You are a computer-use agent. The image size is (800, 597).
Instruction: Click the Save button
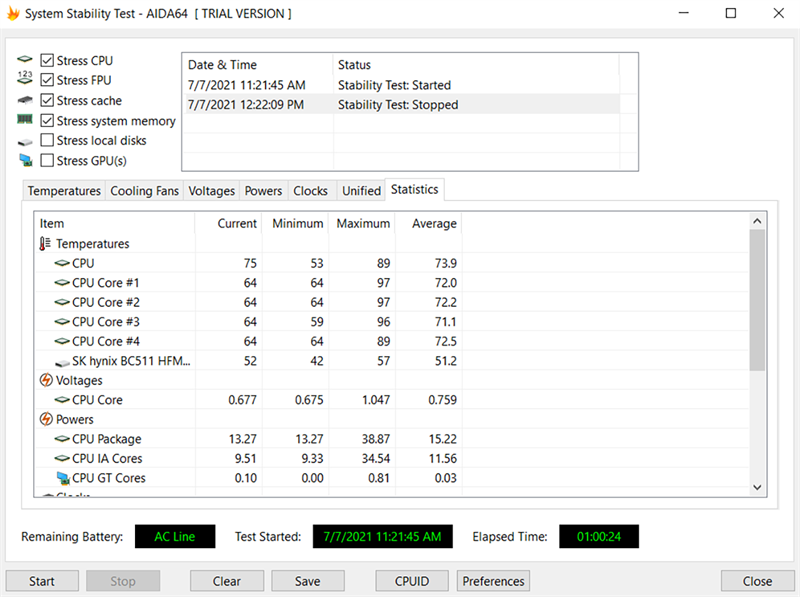[308, 581]
